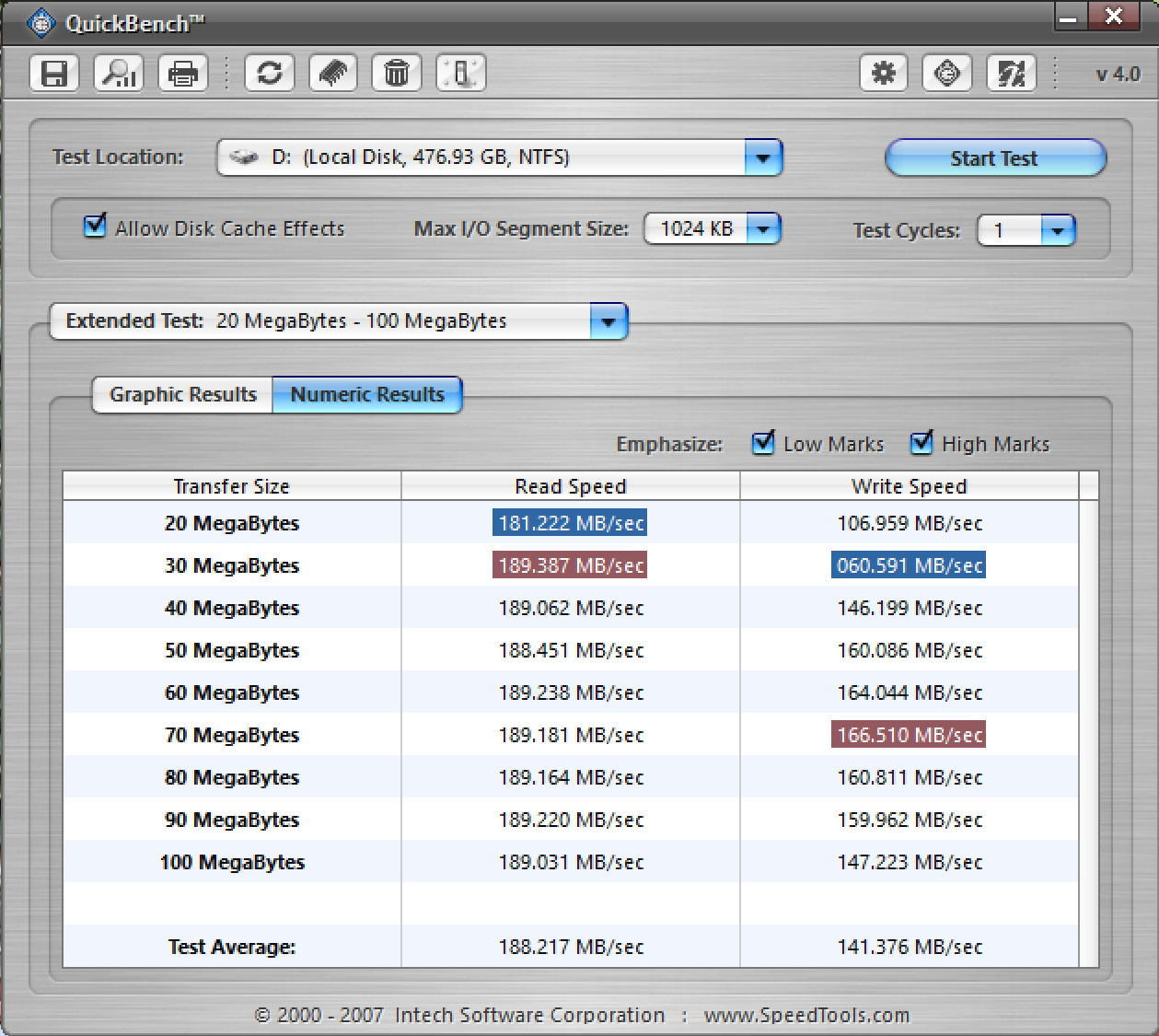Select the Numeric Results tab

[367, 395]
